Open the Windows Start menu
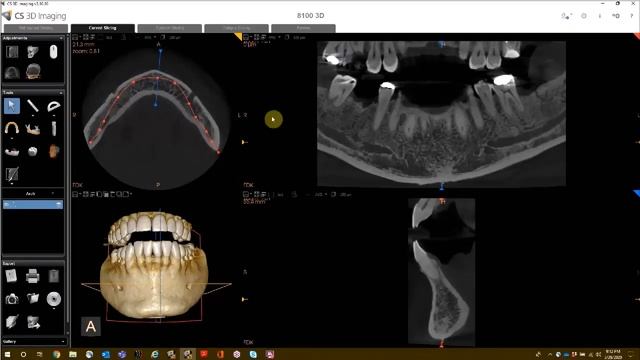This screenshot has height=360, width=640. [x=7, y=354]
